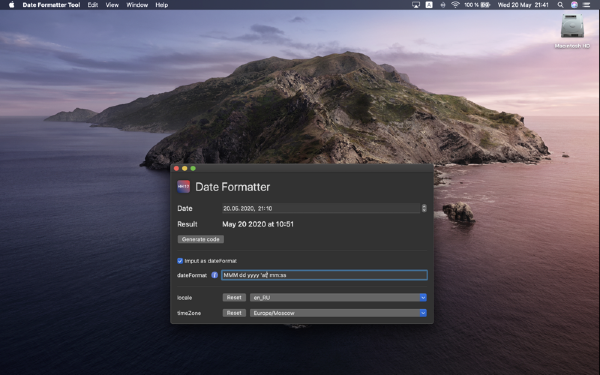Open the timeZone dropdown showing Europe/Moscow
The height and width of the screenshot is (375, 600).
pyautogui.click(x=338, y=313)
